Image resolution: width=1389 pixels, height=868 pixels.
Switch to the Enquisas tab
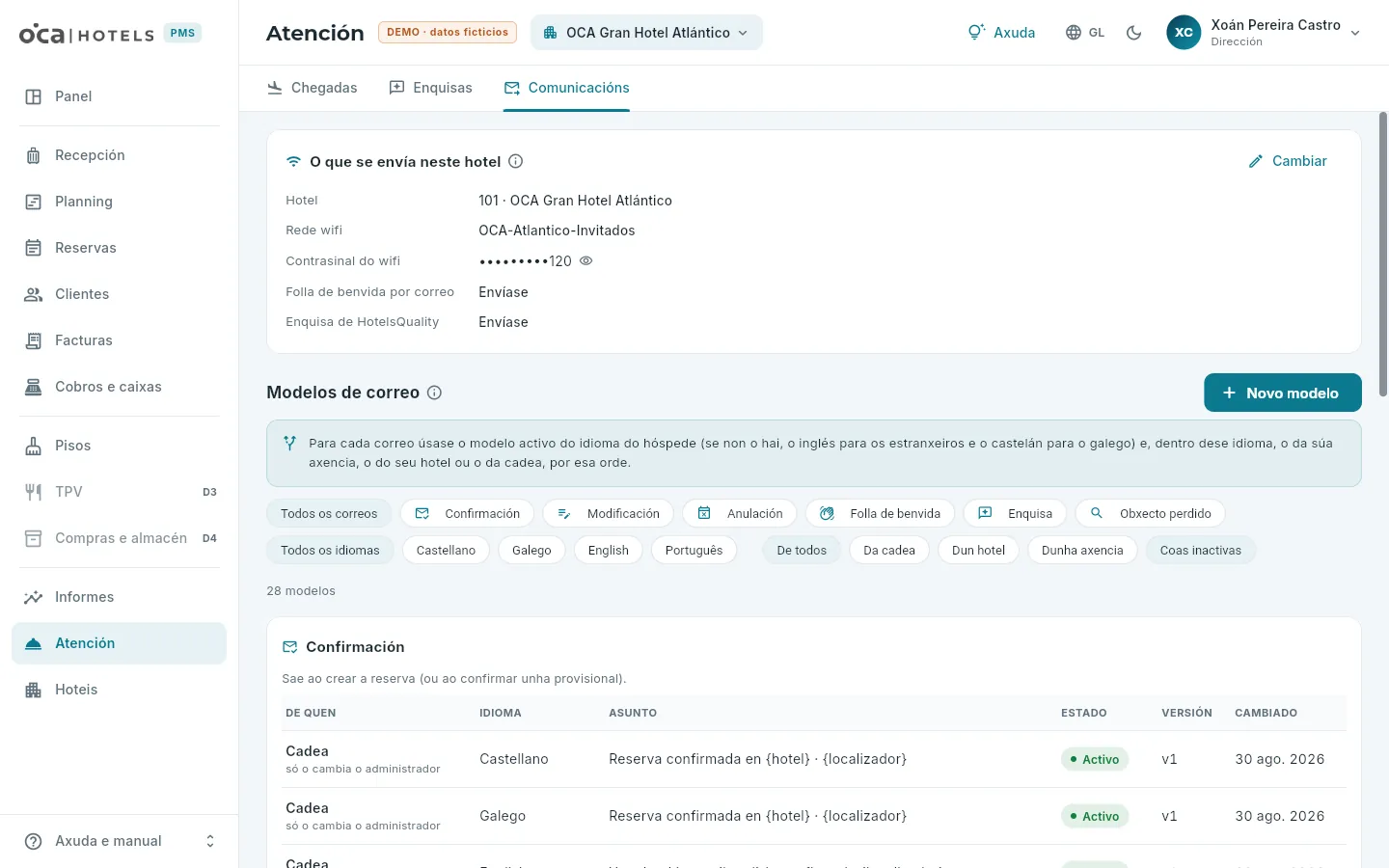point(430,88)
